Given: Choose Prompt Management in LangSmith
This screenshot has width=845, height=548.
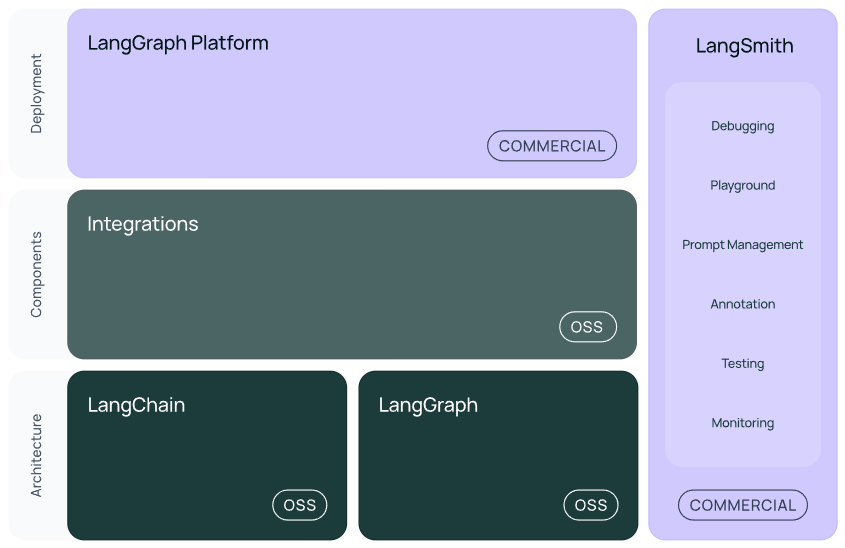Looking at the screenshot, I should pyautogui.click(x=743, y=245).
